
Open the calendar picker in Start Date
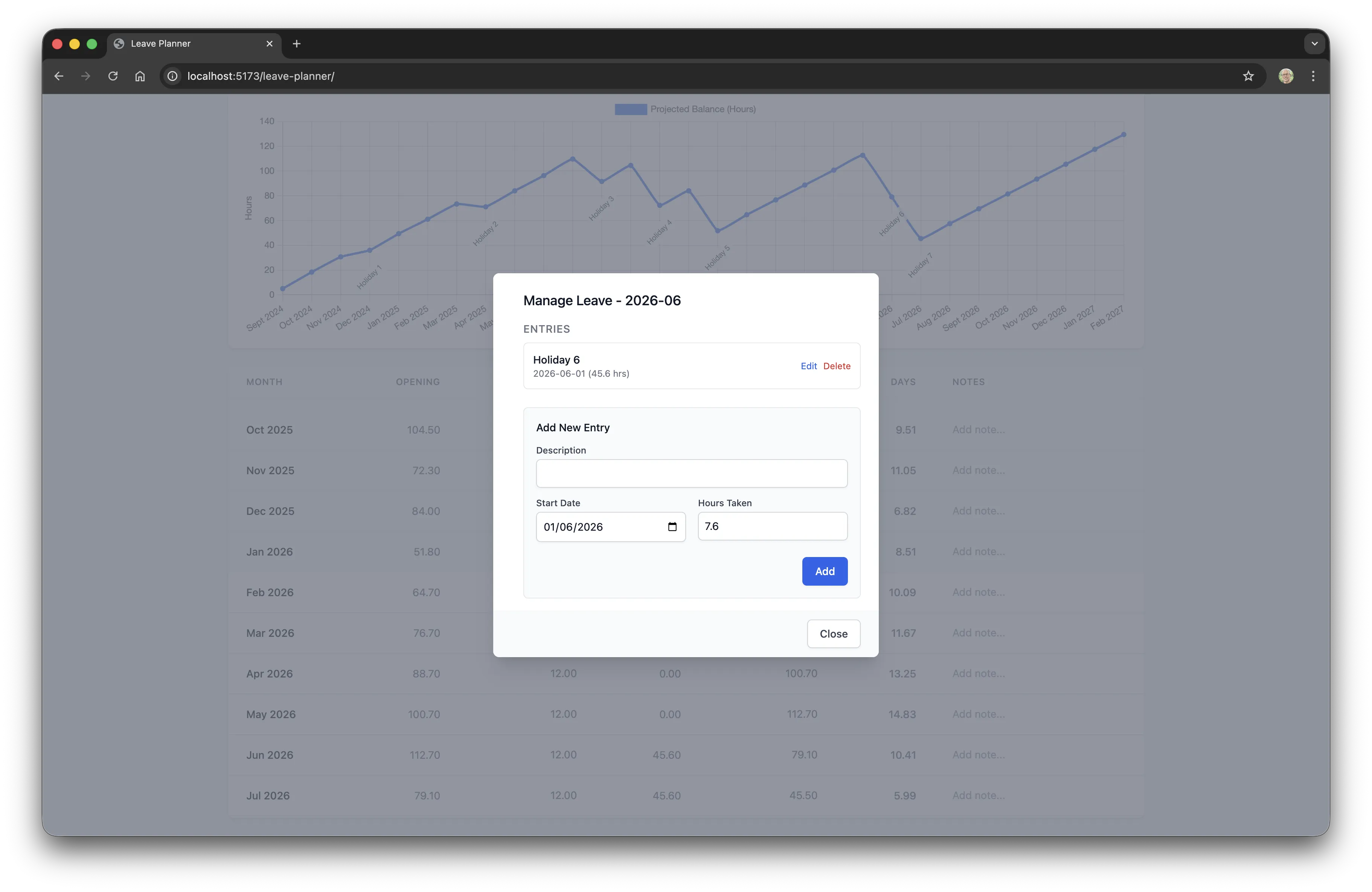672,527
